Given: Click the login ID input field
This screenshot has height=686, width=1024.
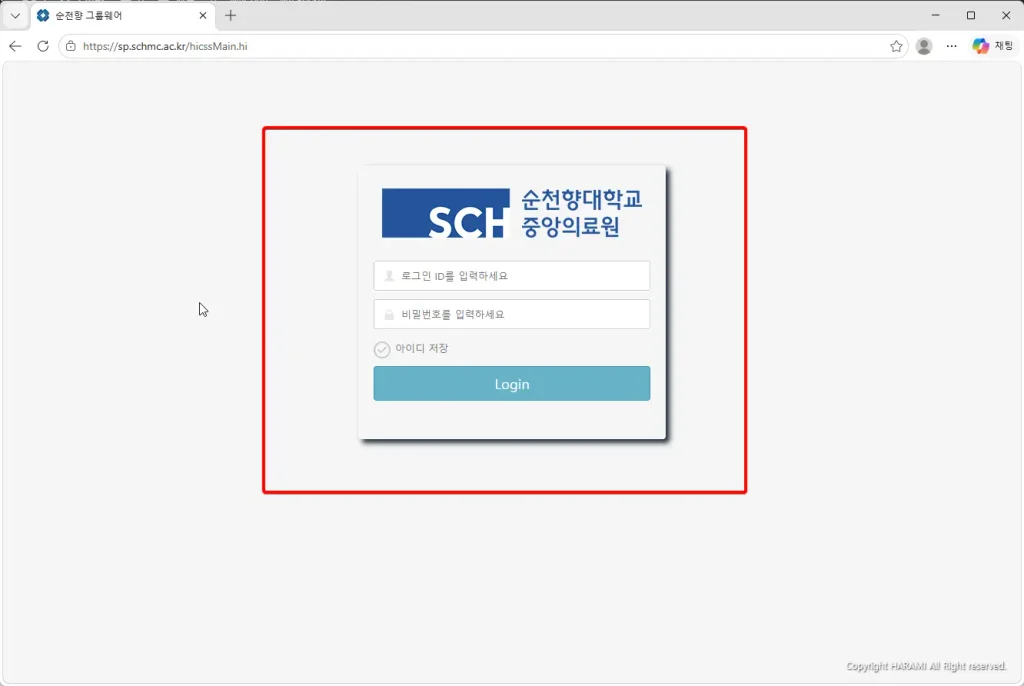Looking at the screenshot, I should (511, 276).
